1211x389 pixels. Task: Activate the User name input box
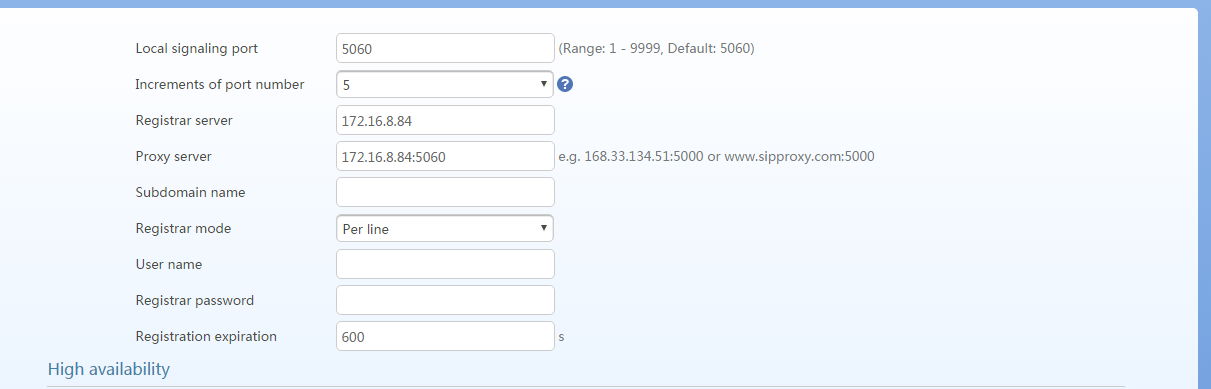445,264
